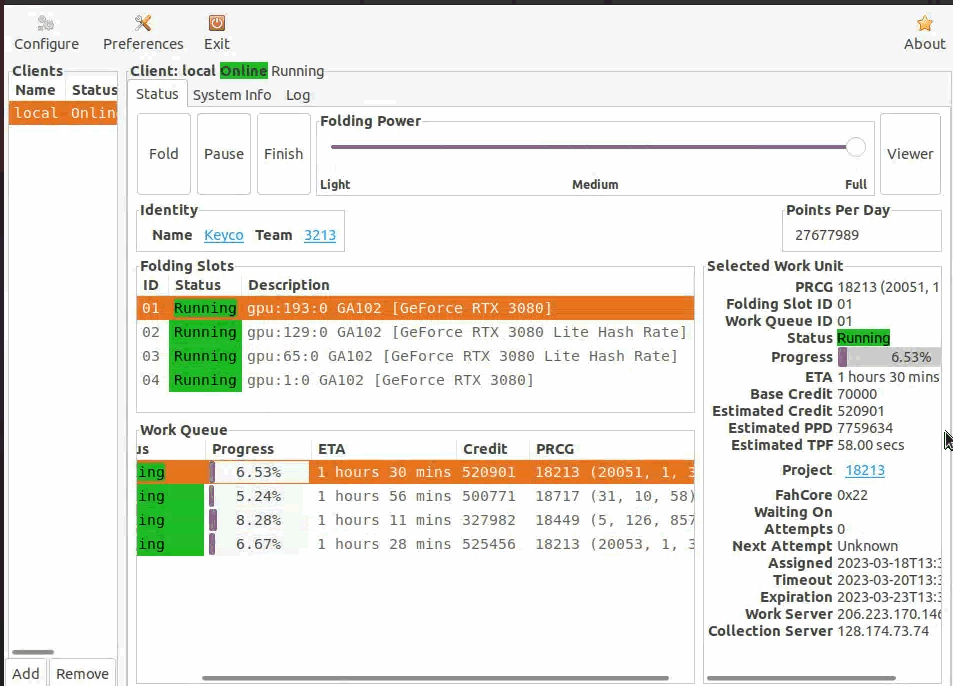953x686 pixels.
Task: Select work queue row with credit 500771
Action: click(x=415, y=496)
